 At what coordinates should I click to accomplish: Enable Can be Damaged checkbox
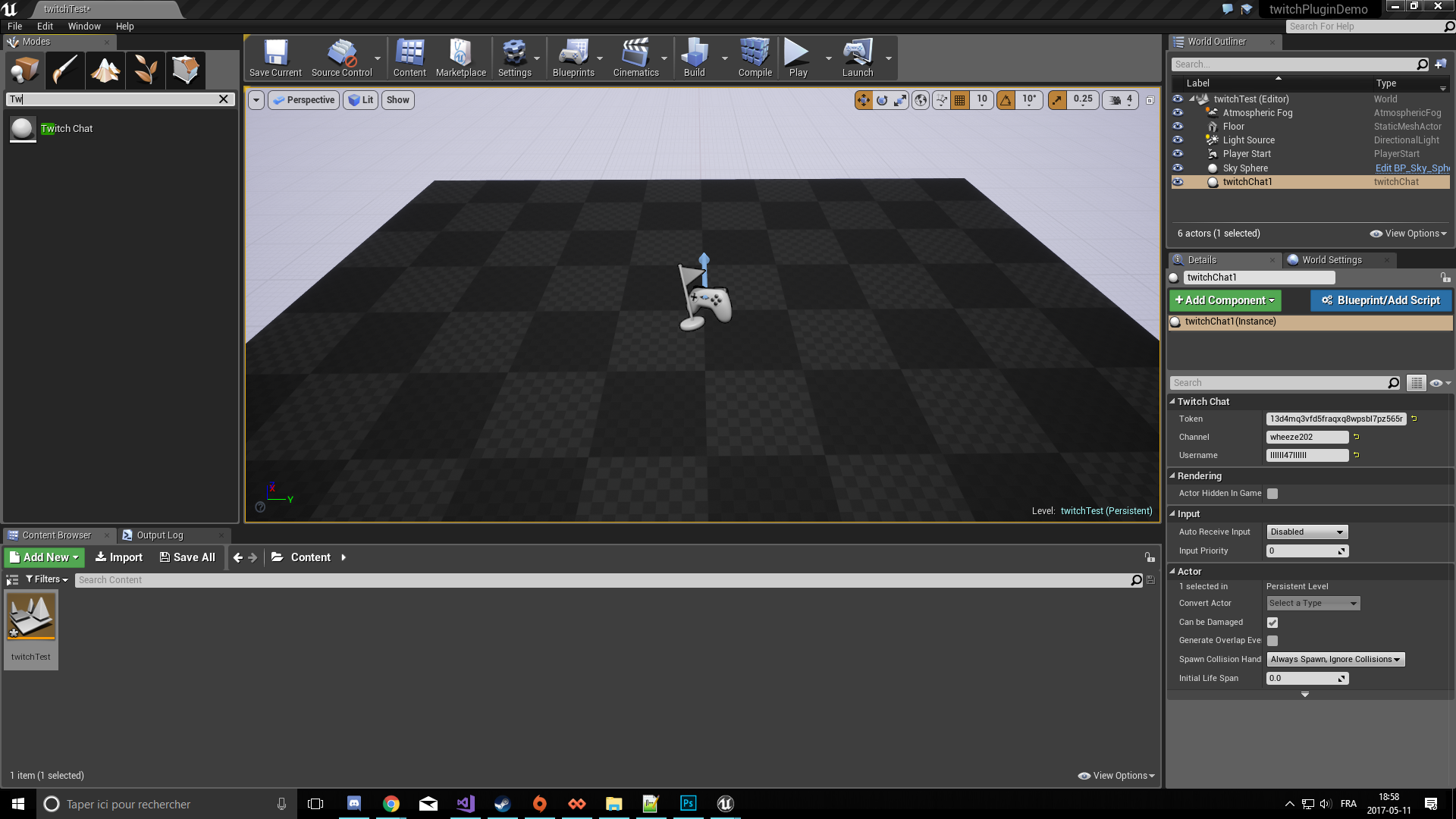[x=1271, y=622]
